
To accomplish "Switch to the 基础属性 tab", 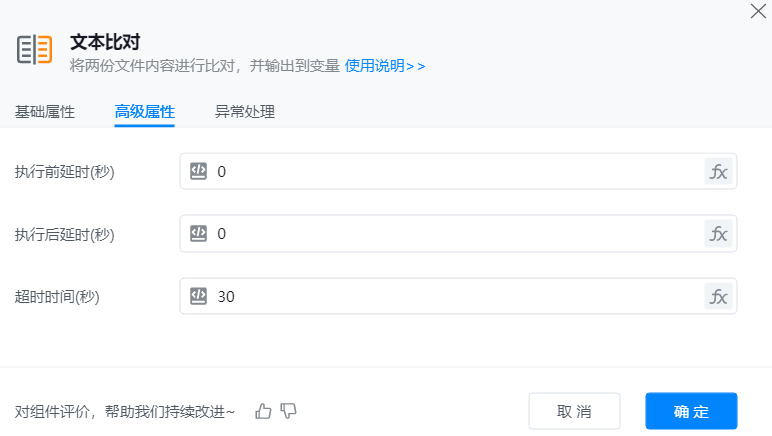I will point(44,112).
